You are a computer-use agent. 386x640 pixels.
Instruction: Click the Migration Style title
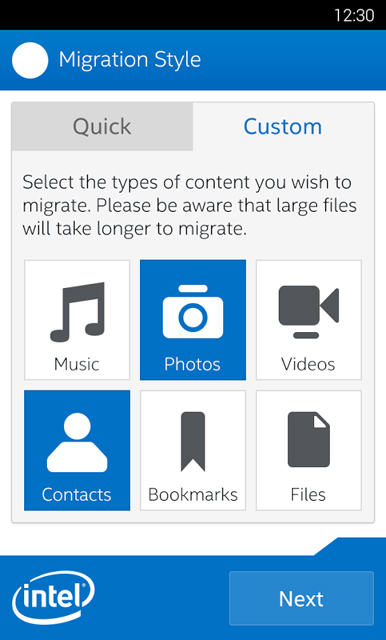coord(130,60)
